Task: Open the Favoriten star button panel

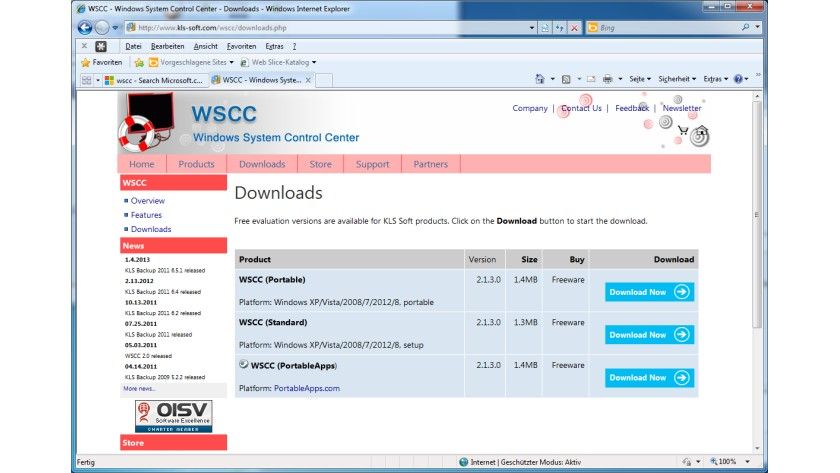Action: [102, 63]
